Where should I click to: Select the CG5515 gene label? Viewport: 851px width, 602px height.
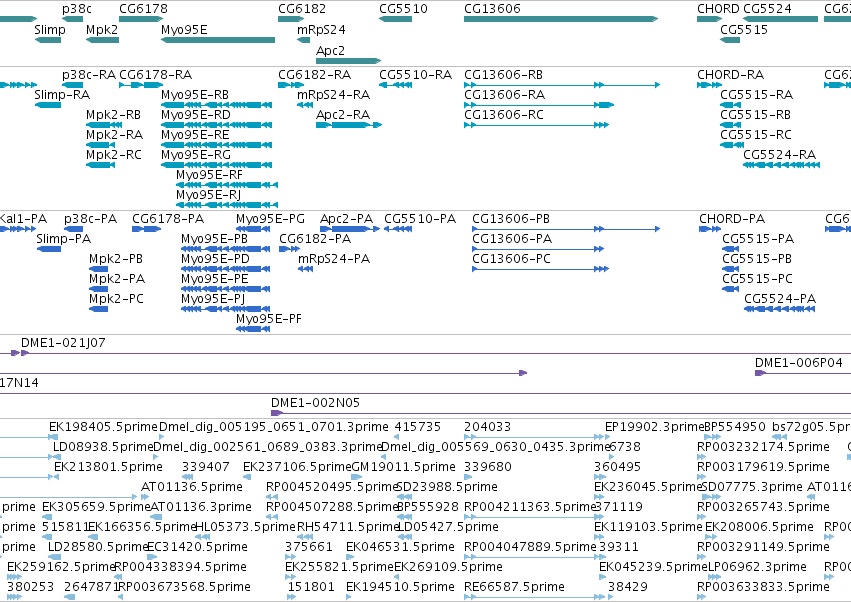coord(744,29)
